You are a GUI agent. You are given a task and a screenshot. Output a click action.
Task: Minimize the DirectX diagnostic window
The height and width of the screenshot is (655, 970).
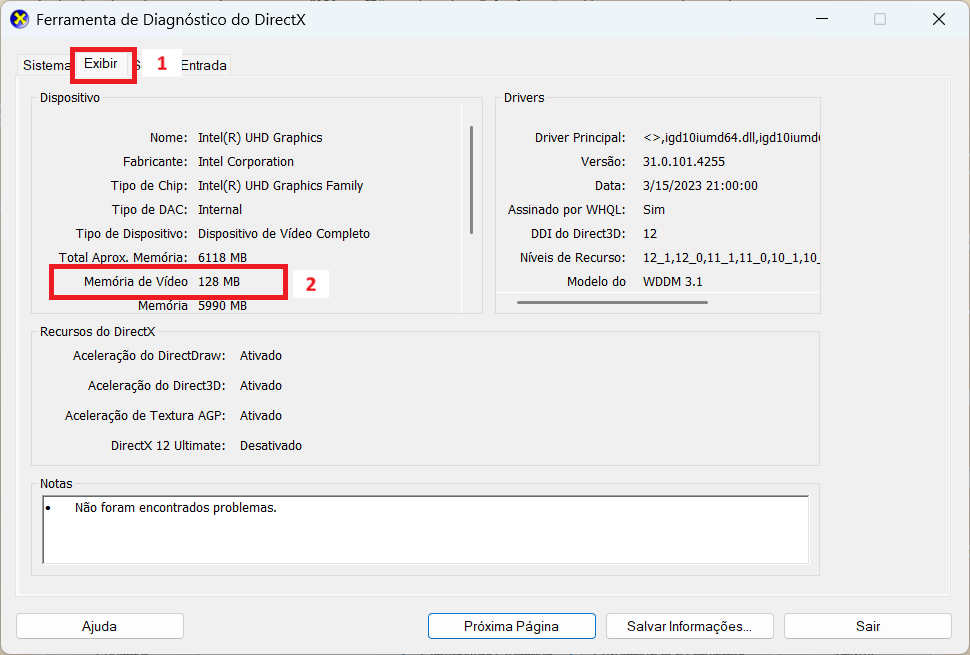point(822,19)
